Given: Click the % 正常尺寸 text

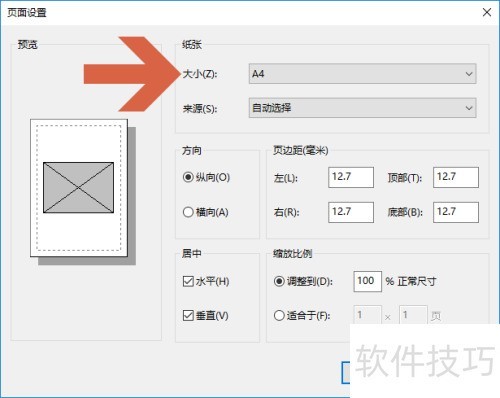Looking at the screenshot, I should point(411,281).
